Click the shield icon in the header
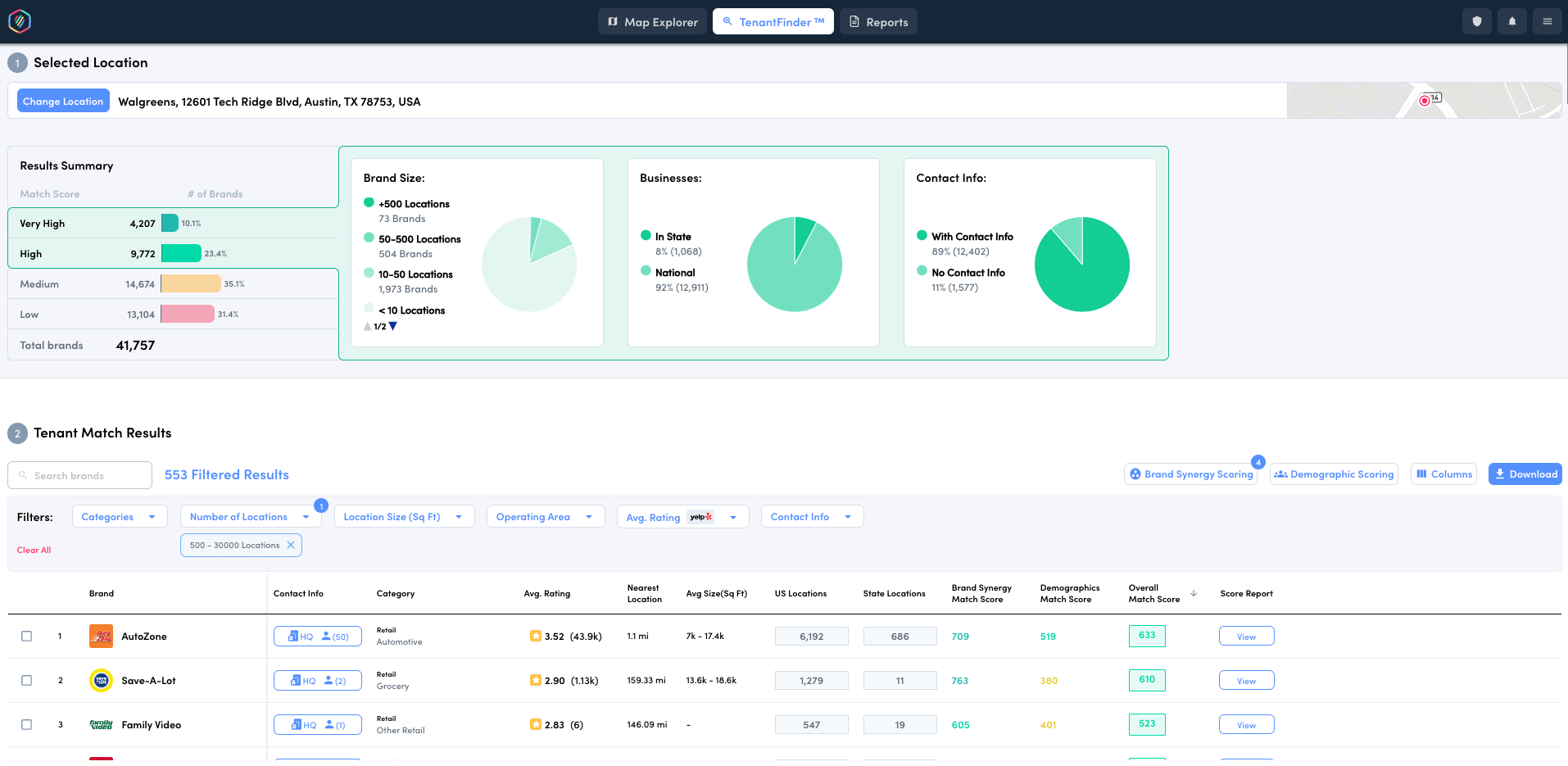 click(1476, 20)
